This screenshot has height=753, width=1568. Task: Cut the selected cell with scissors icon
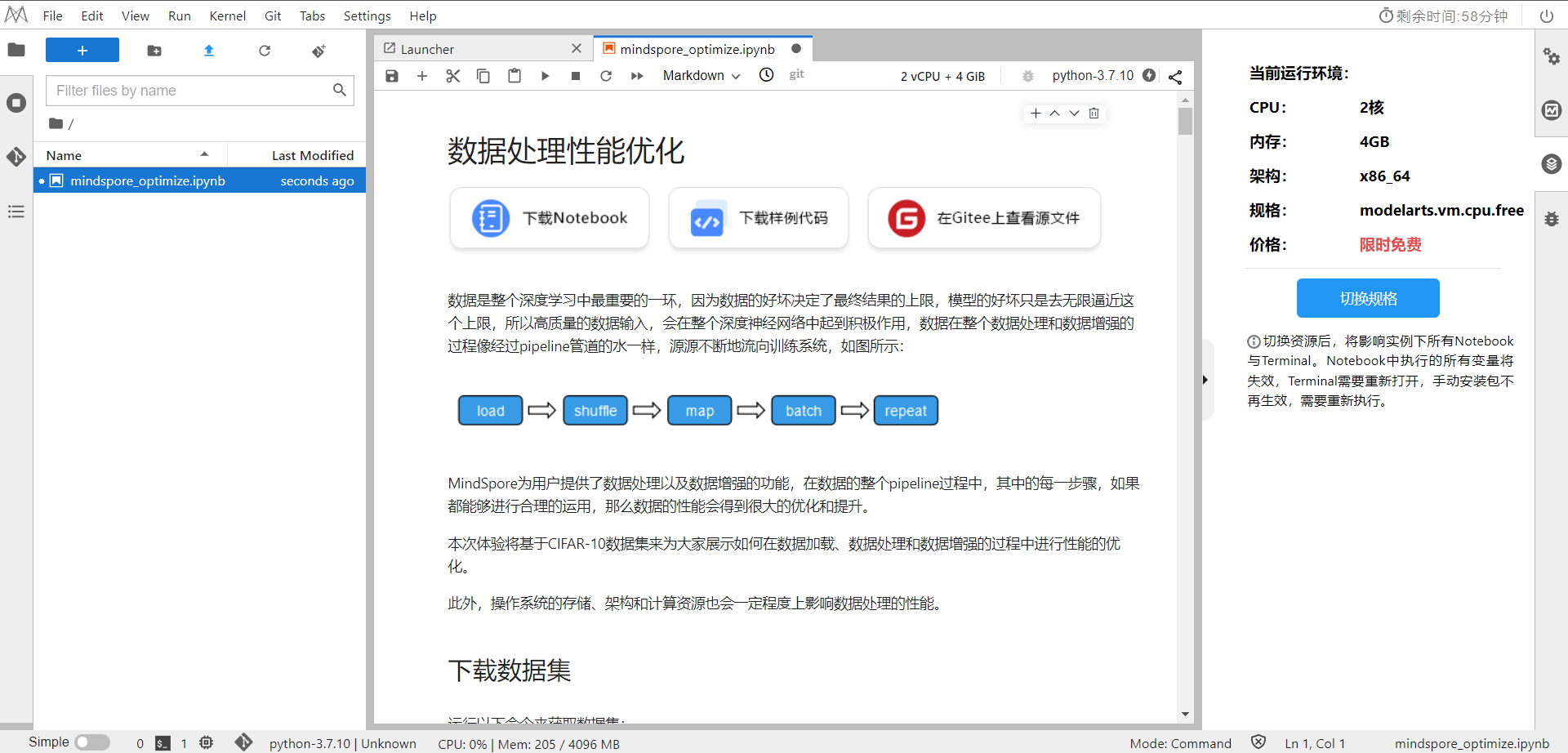click(x=453, y=75)
